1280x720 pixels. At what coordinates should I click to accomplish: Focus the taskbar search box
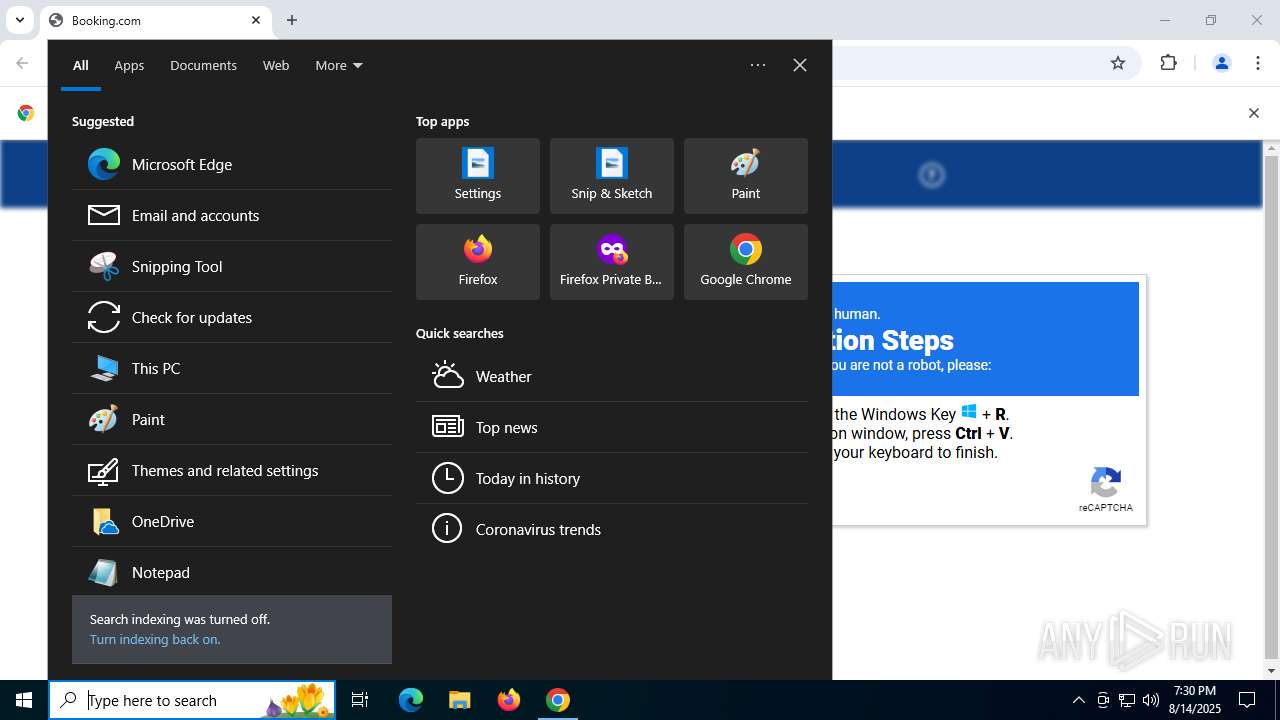(x=193, y=700)
